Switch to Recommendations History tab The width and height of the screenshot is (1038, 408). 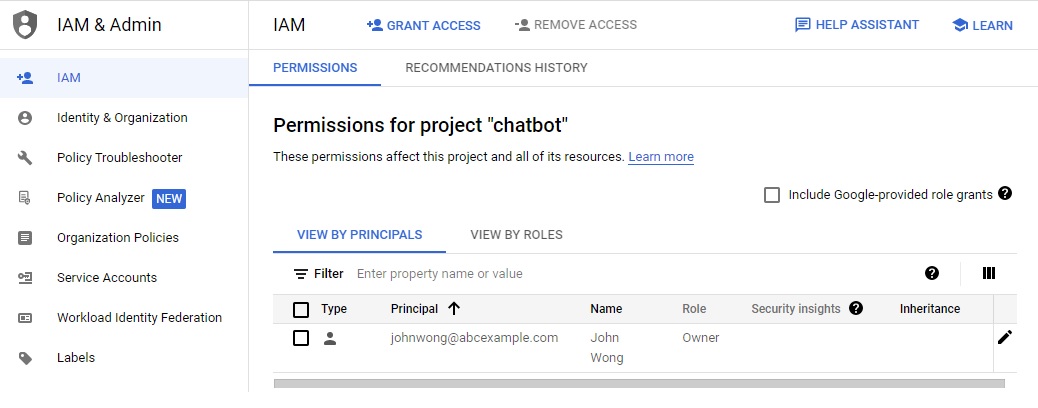[496, 68]
